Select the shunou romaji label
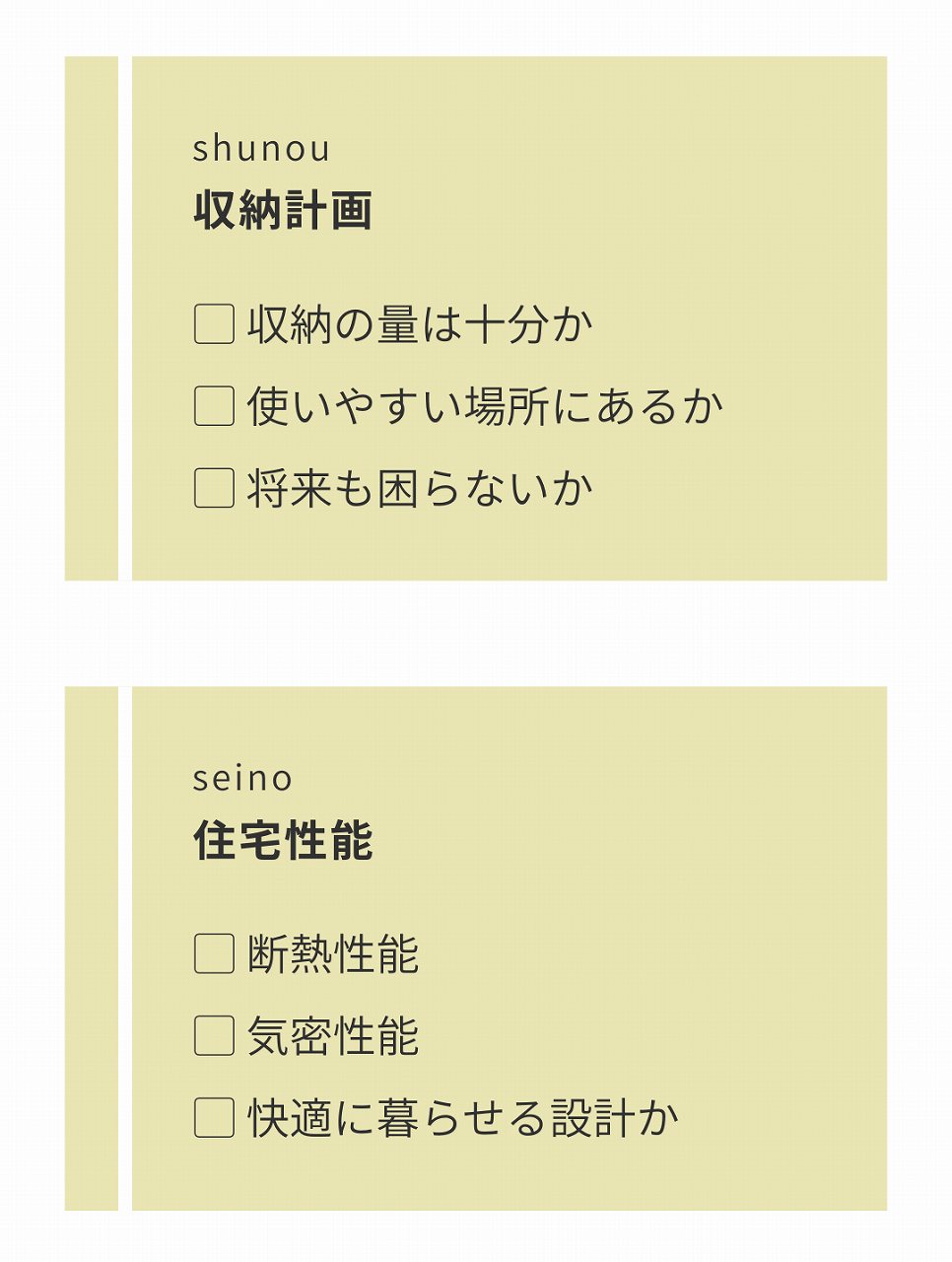Viewport: 952px width, 1262px height. (261, 149)
